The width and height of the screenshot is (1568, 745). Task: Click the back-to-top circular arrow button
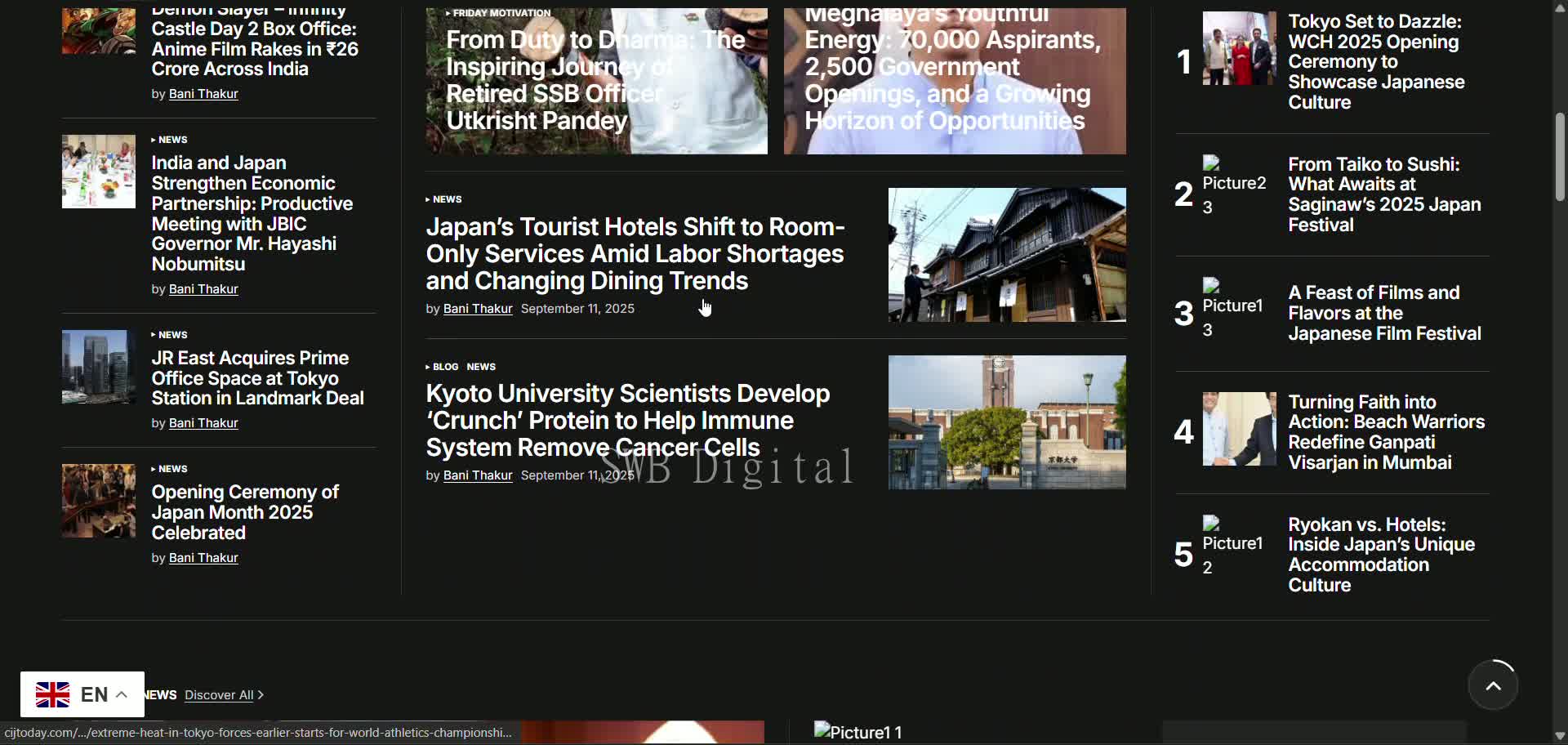(1494, 685)
